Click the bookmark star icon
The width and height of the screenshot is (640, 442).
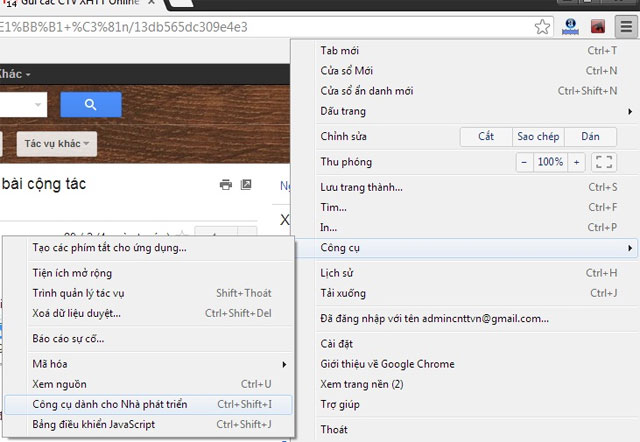(542, 27)
